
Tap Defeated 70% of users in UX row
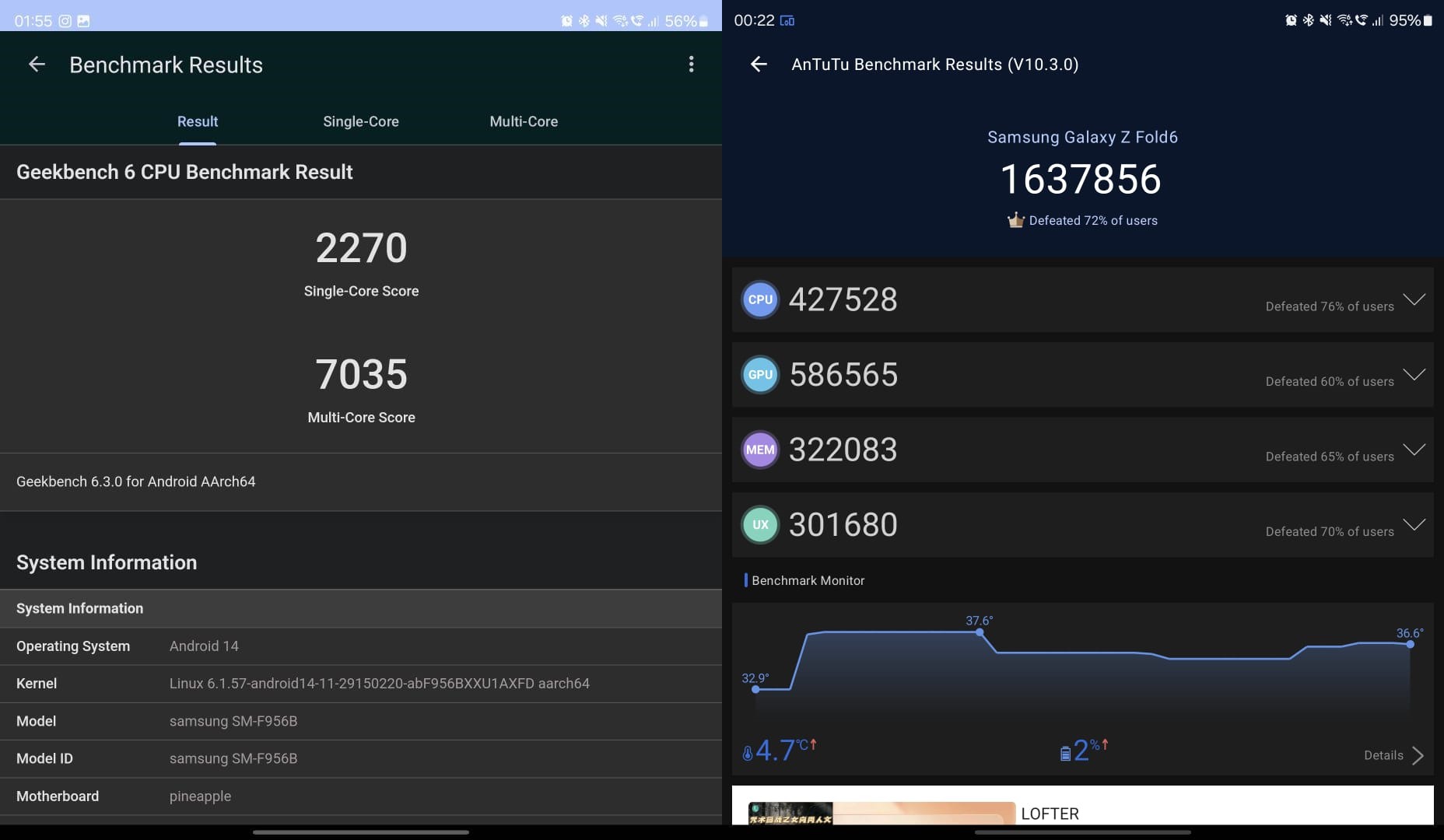coord(1330,531)
